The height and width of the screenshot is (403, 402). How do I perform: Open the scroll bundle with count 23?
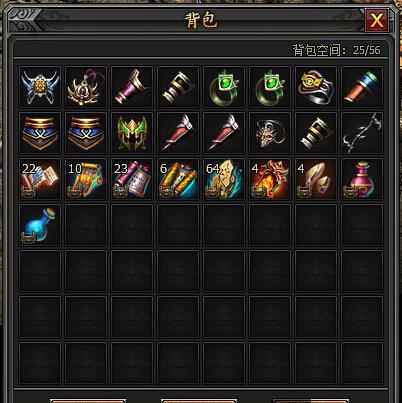(x=132, y=179)
